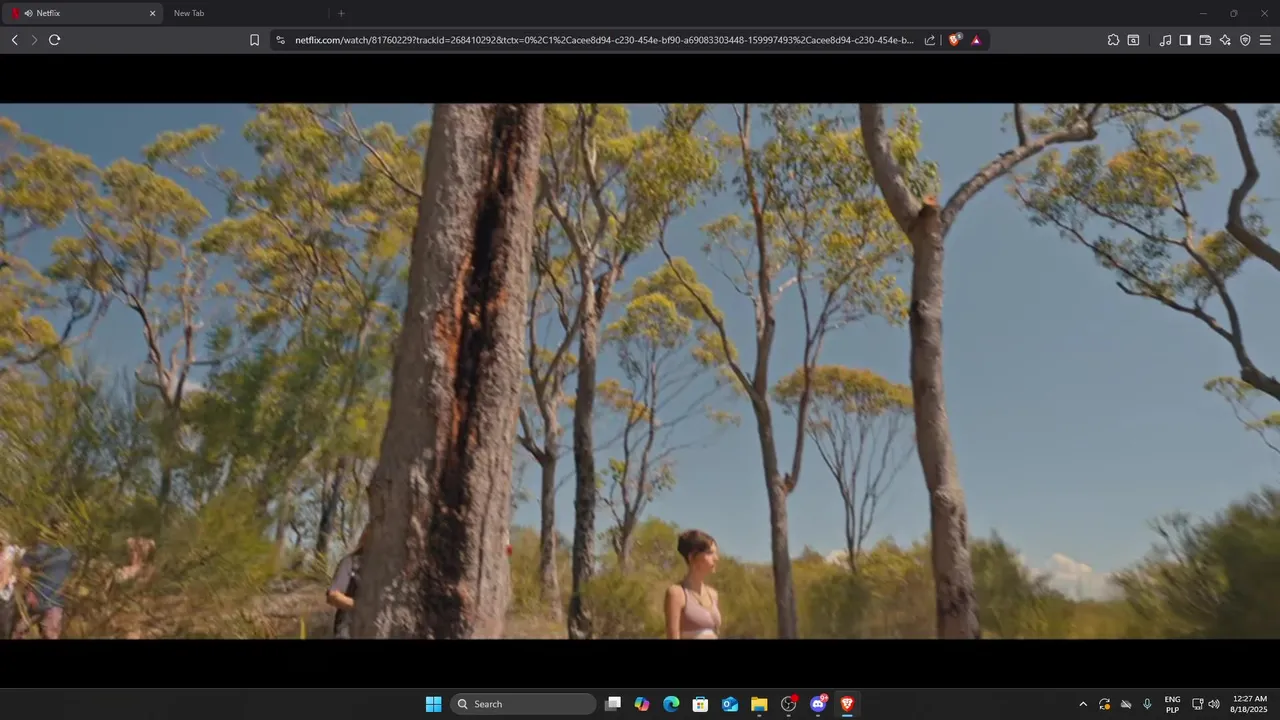
Task: Share this page using the share icon
Action: (x=930, y=40)
